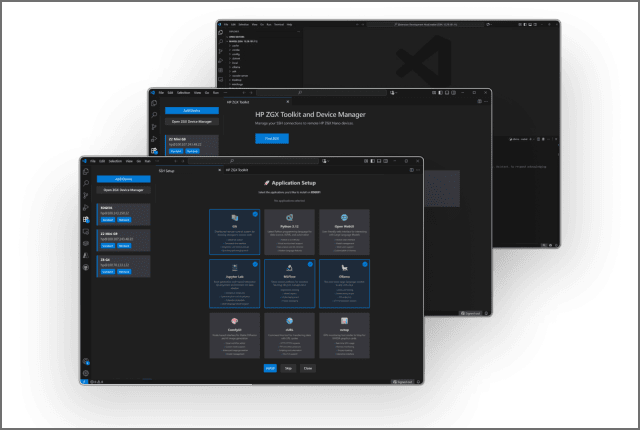This screenshot has width=640, height=430.
Task: Open Run and Debug in the front window
Action: click(x=87, y=208)
